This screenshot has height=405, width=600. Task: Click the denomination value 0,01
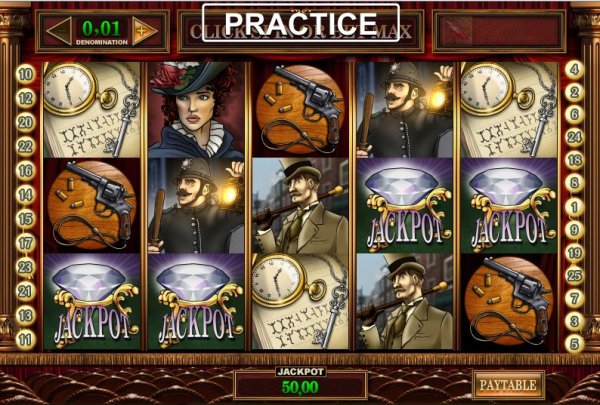(102, 28)
